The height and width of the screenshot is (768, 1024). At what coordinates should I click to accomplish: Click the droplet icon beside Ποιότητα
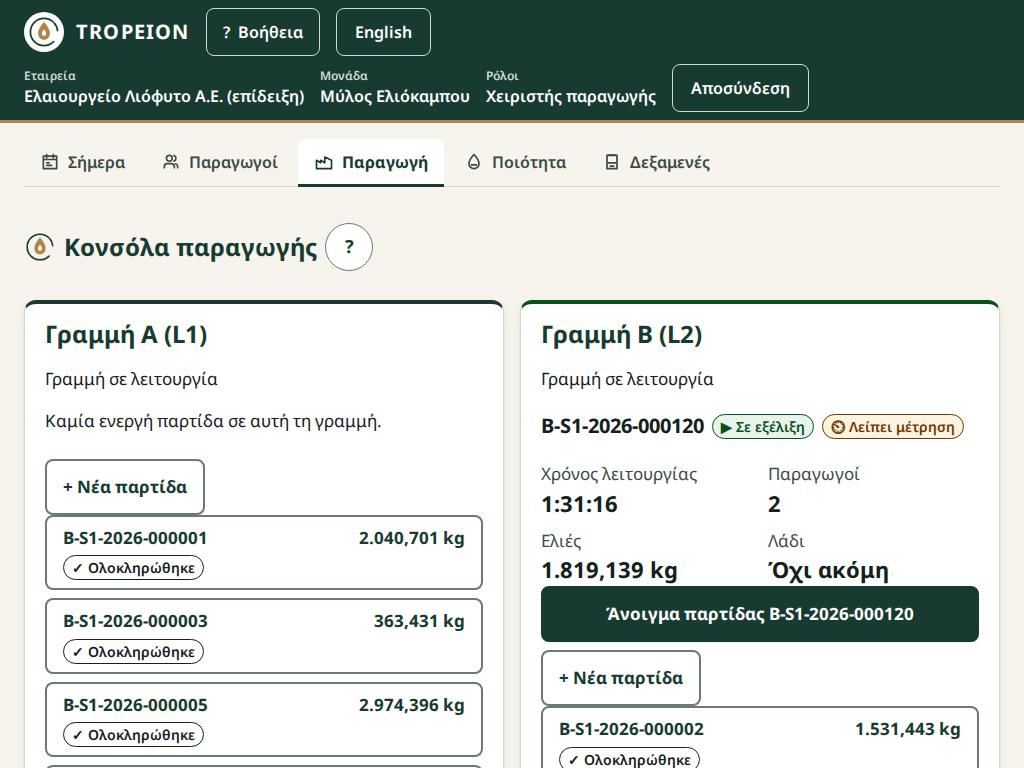(474, 162)
